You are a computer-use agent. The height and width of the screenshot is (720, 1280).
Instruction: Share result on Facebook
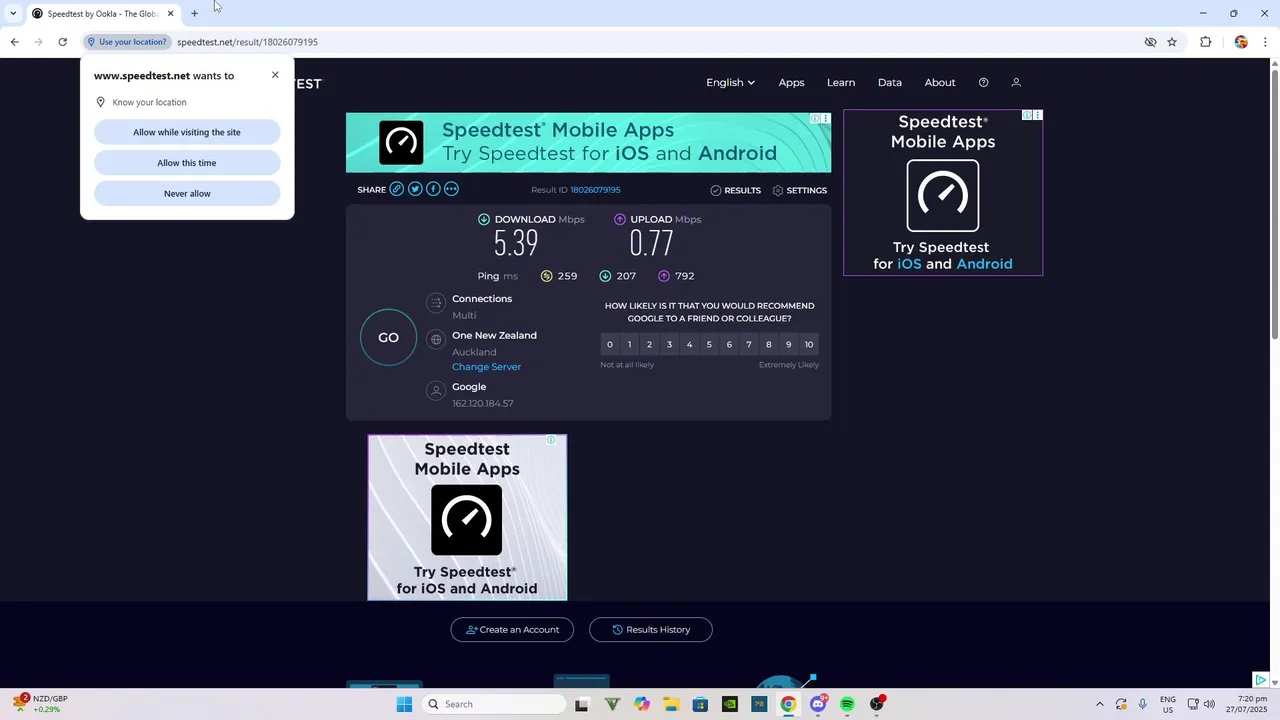click(x=433, y=189)
